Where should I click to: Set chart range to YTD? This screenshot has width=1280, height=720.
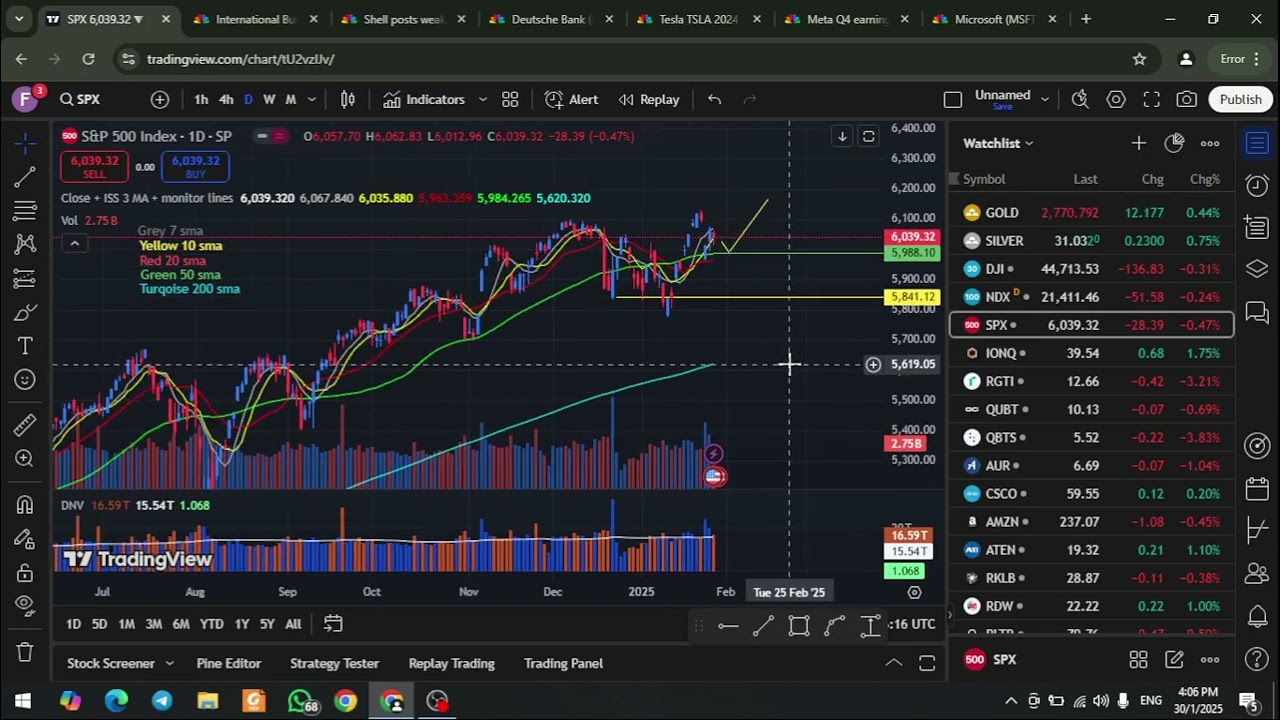click(x=211, y=624)
